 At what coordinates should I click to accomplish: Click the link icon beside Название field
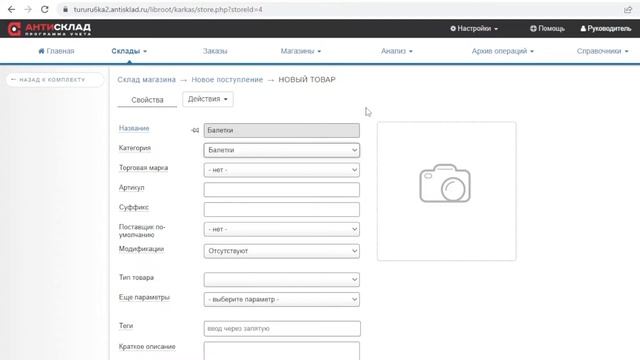(195, 130)
